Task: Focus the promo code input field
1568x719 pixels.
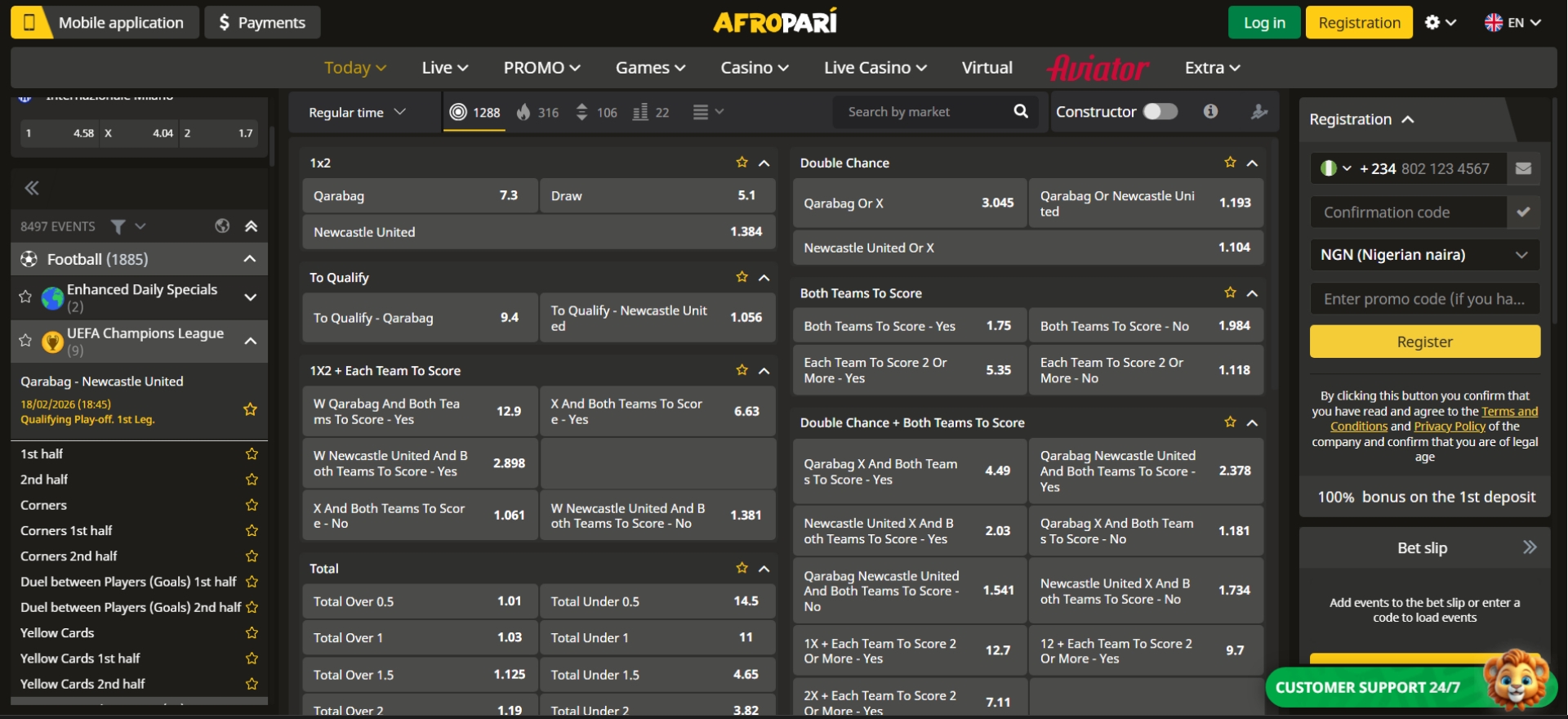Action: coord(1425,299)
